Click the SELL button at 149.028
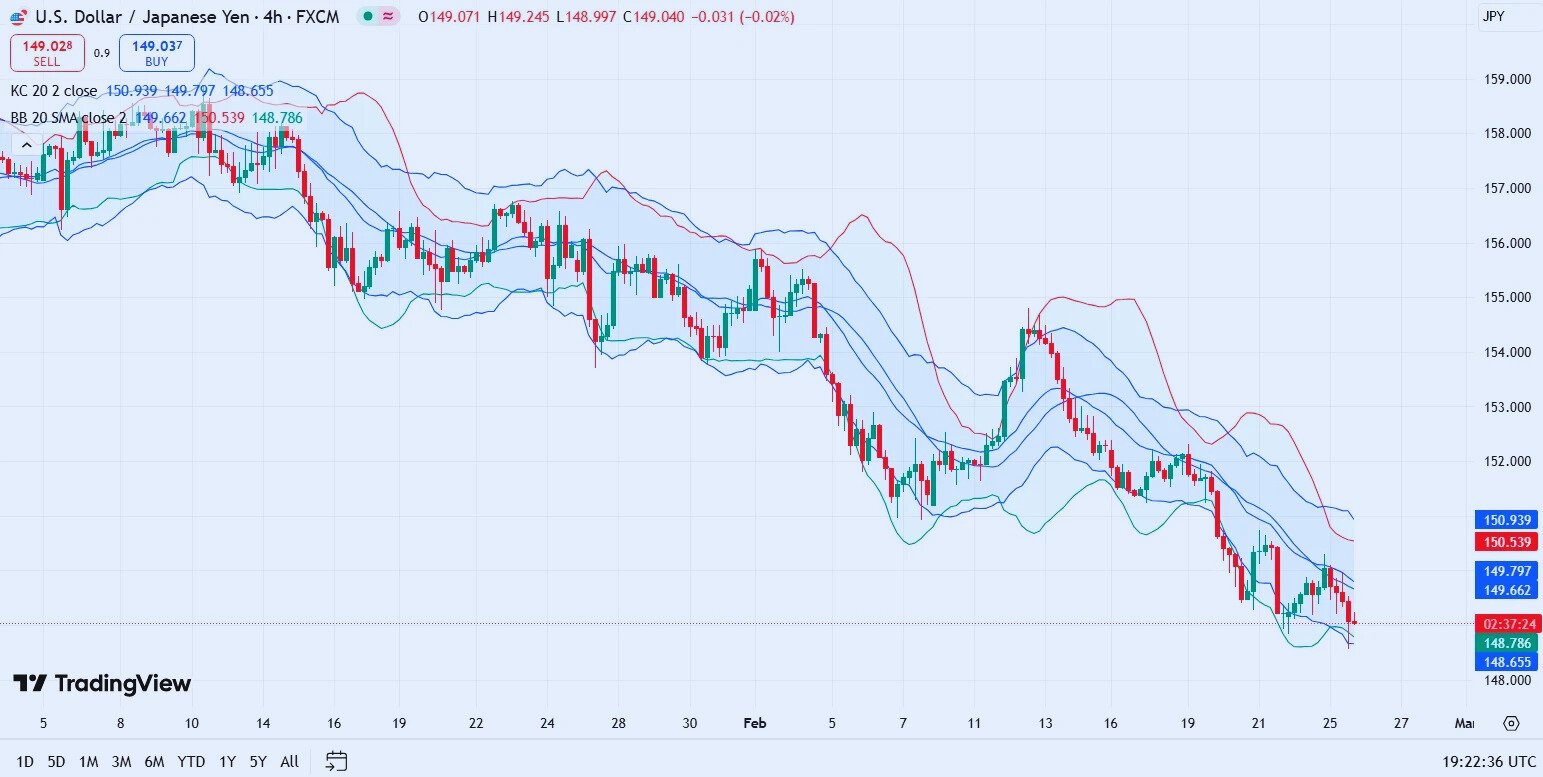The height and width of the screenshot is (777, 1543). tap(47, 52)
